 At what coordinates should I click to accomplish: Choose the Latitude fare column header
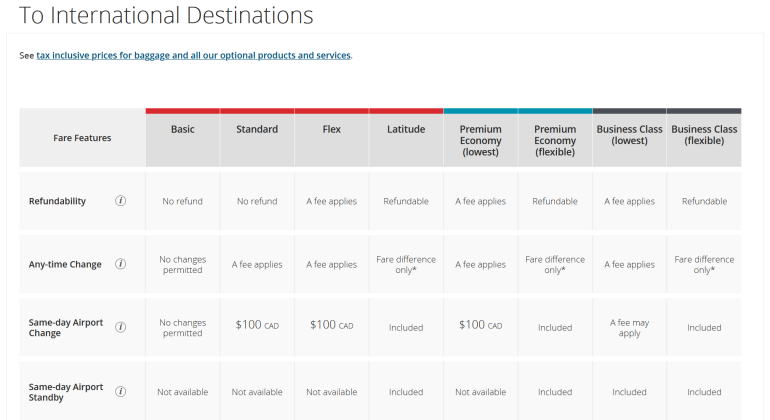[x=406, y=129]
